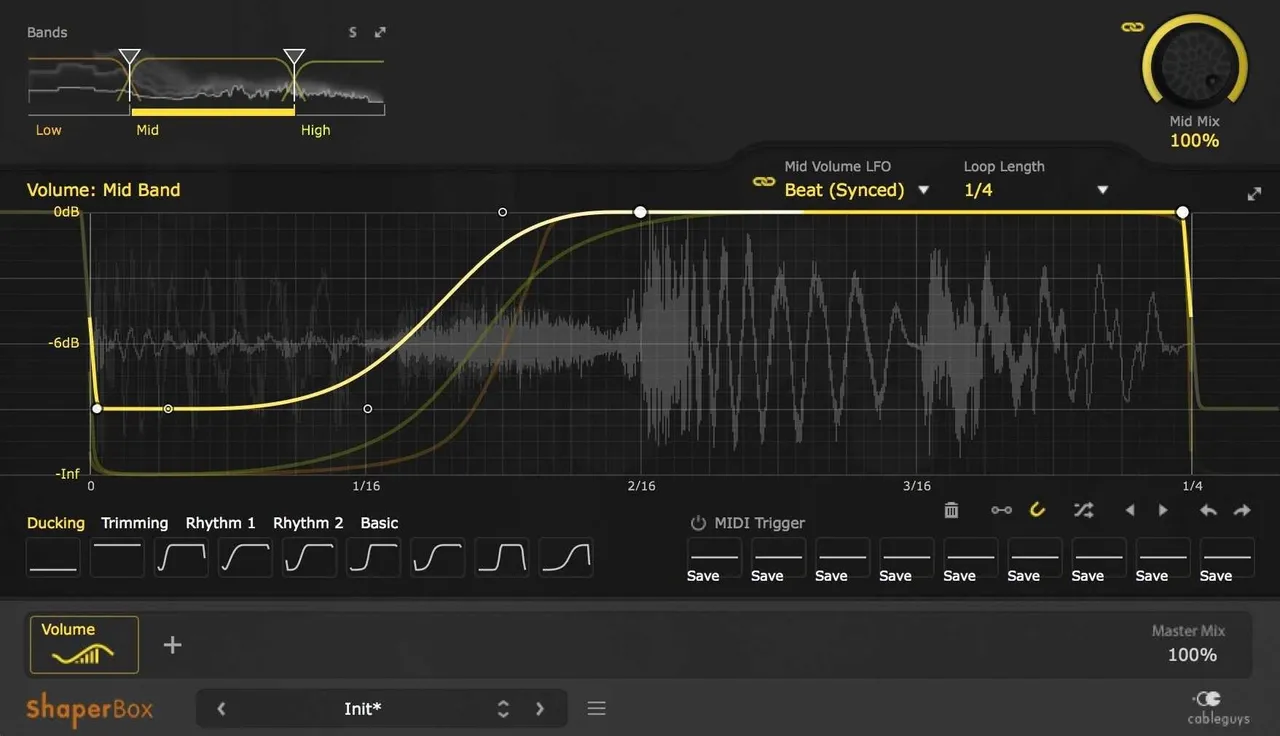Click the Mid Mix knob
Viewport: 1280px width, 736px height.
[1195, 63]
